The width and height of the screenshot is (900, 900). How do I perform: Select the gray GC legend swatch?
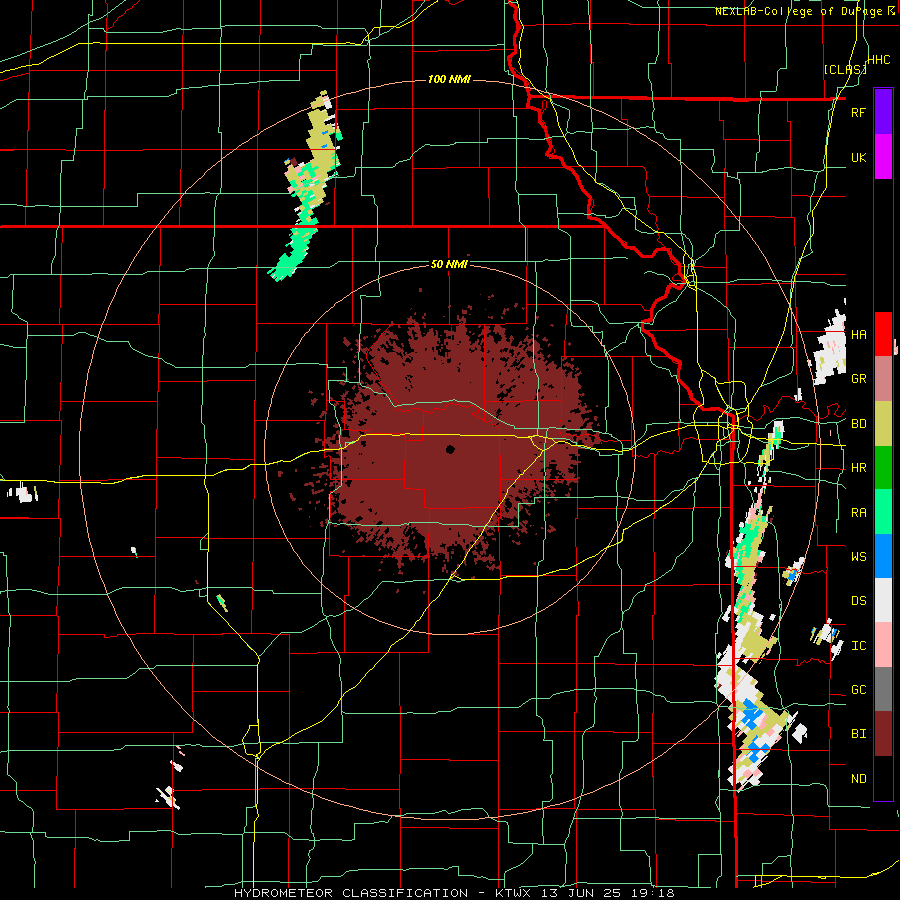pyautogui.click(x=883, y=689)
